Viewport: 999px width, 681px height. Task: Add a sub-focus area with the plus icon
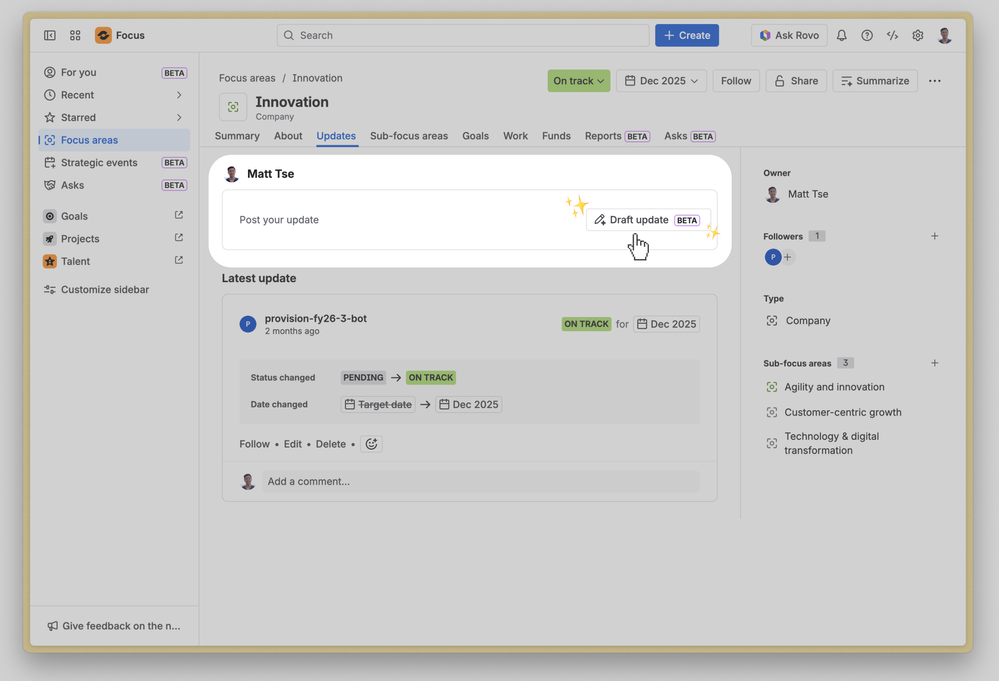point(935,363)
